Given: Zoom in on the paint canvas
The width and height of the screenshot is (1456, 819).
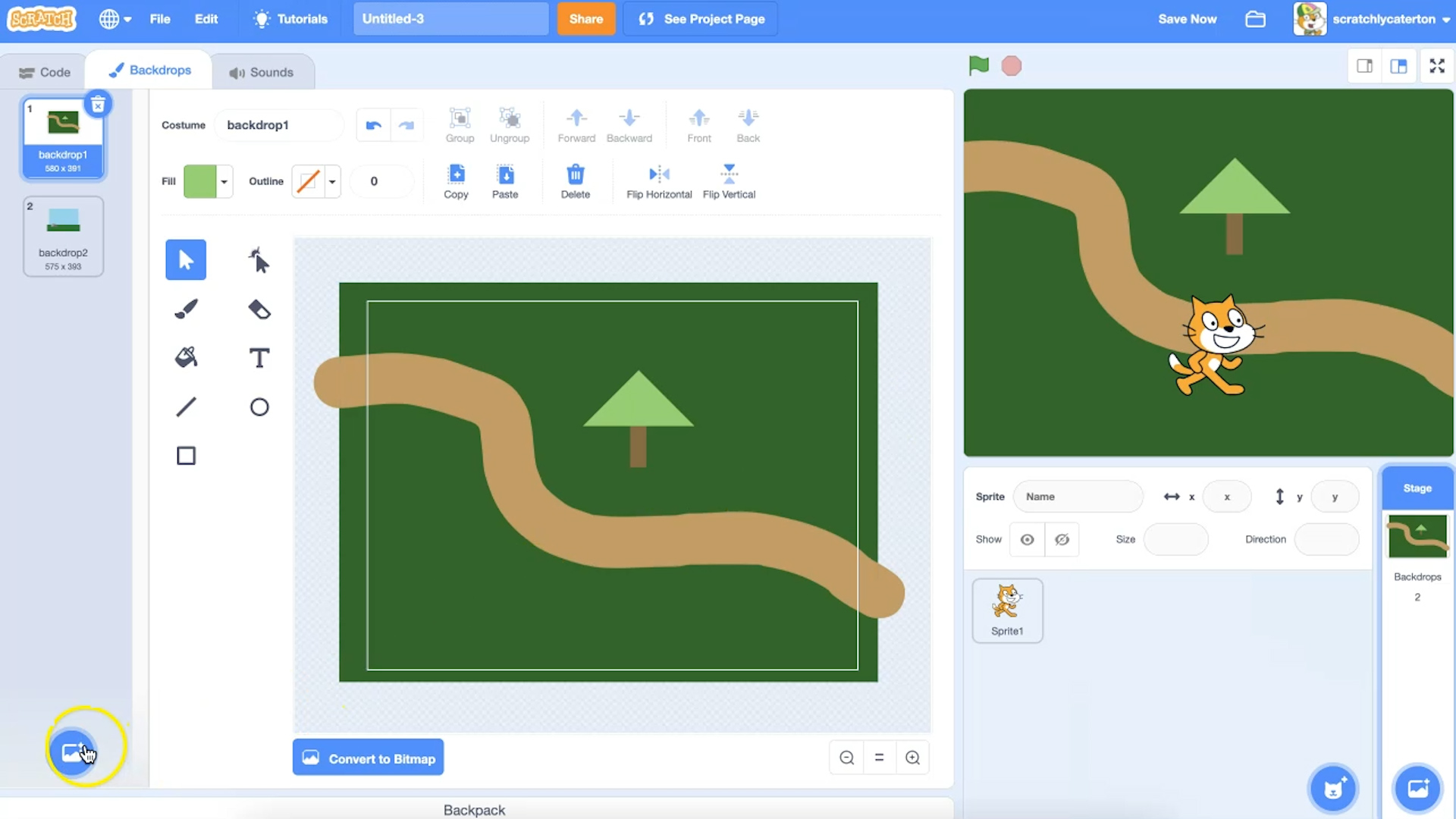Looking at the screenshot, I should [912, 758].
